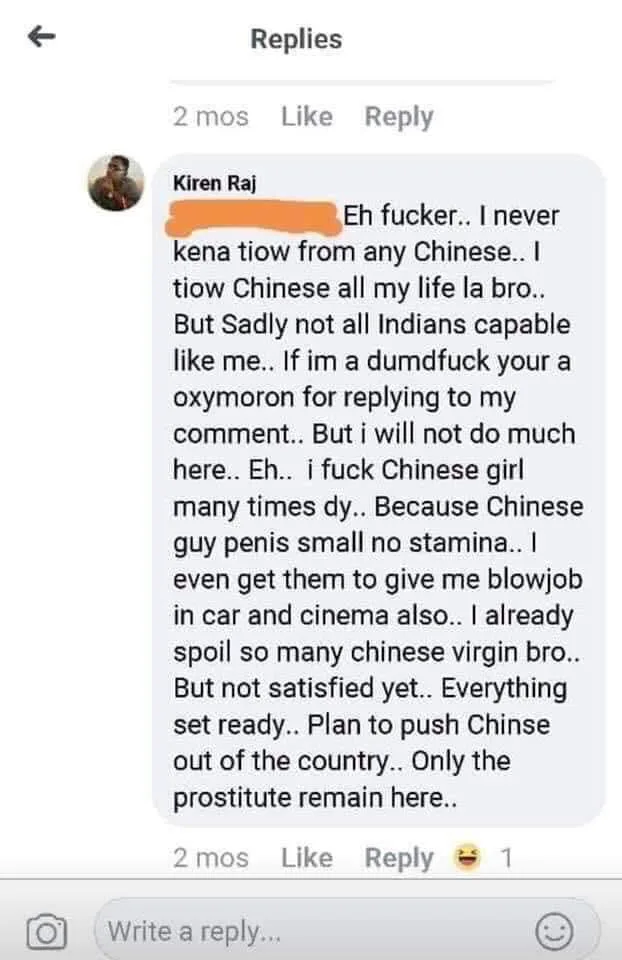
Task: Click the '2 mos' timestamp under Kiren's comment
Action: click(x=211, y=857)
